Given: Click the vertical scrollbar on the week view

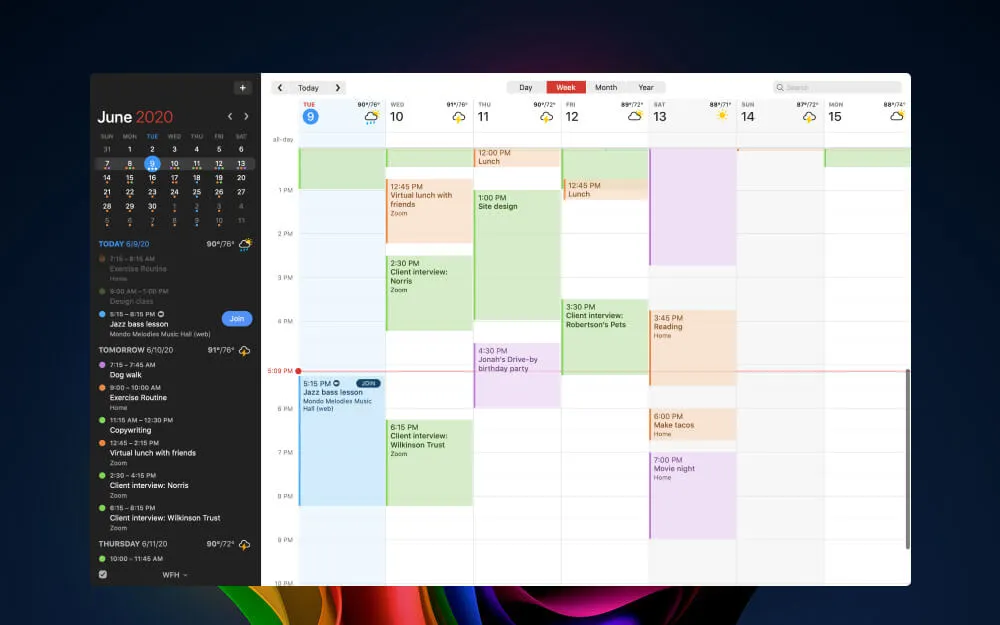Looking at the screenshot, I should click(x=908, y=458).
